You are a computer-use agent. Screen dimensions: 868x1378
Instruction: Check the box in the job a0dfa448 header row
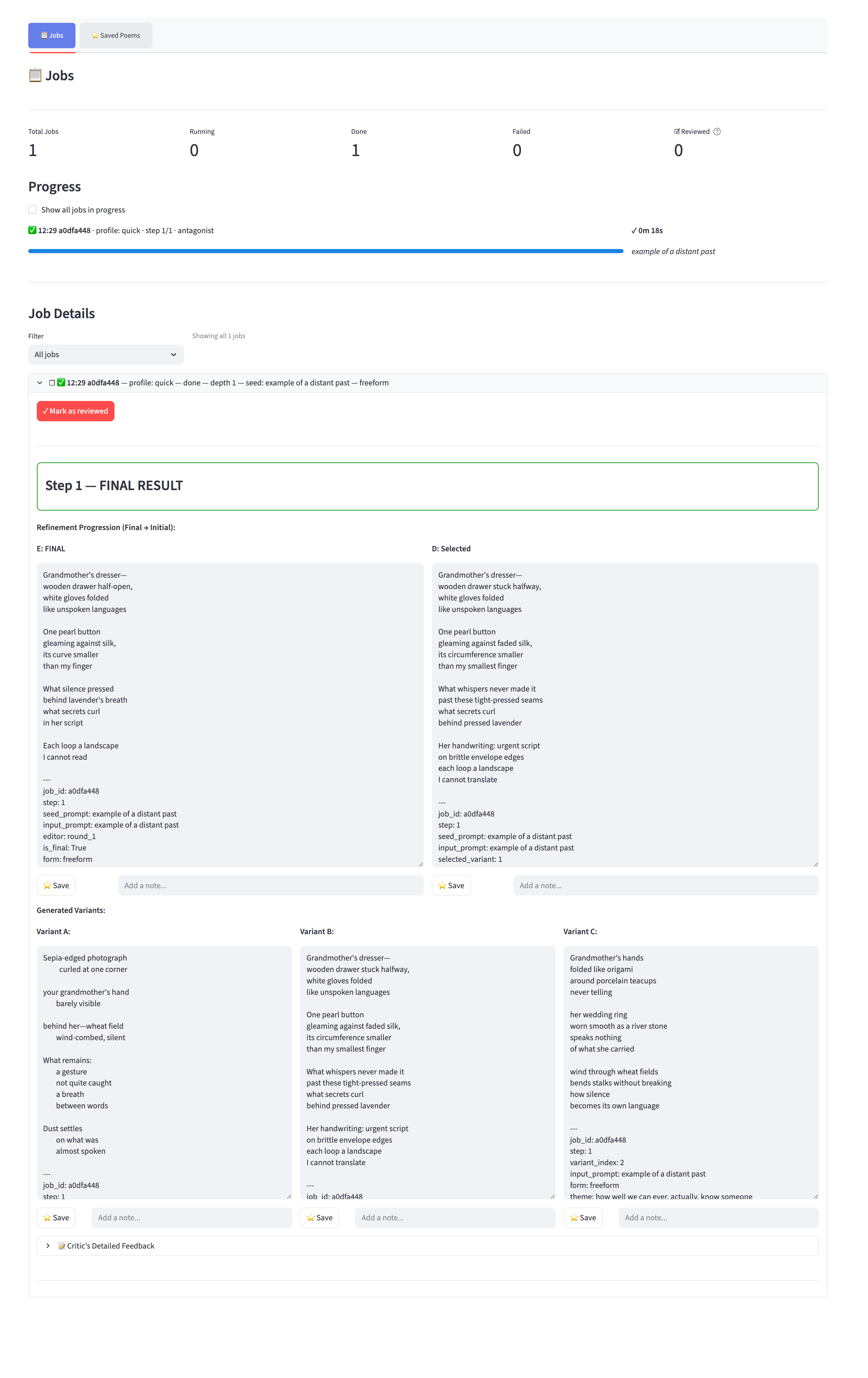[x=51, y=382]
